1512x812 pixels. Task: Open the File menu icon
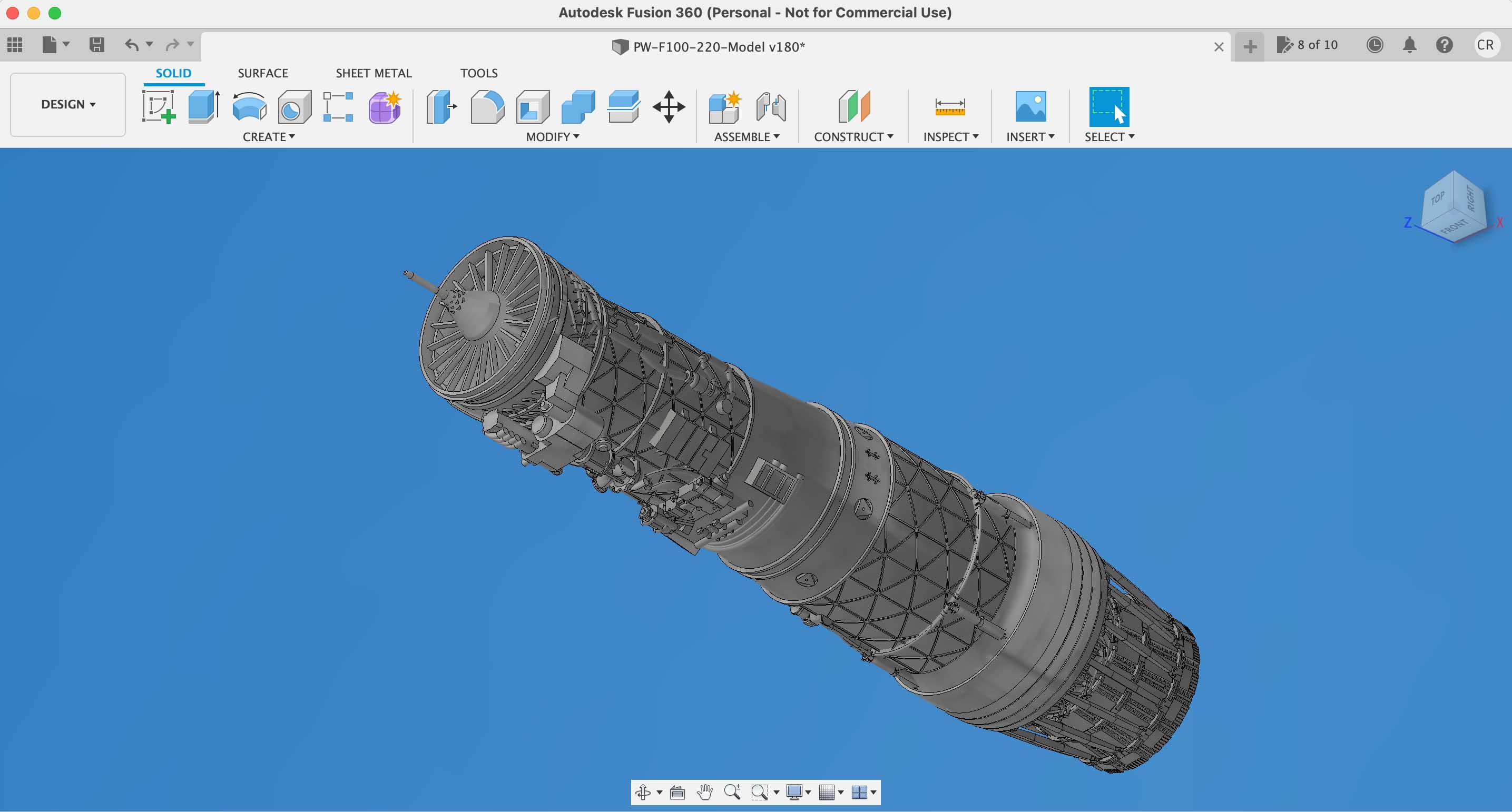click(50, 45)
